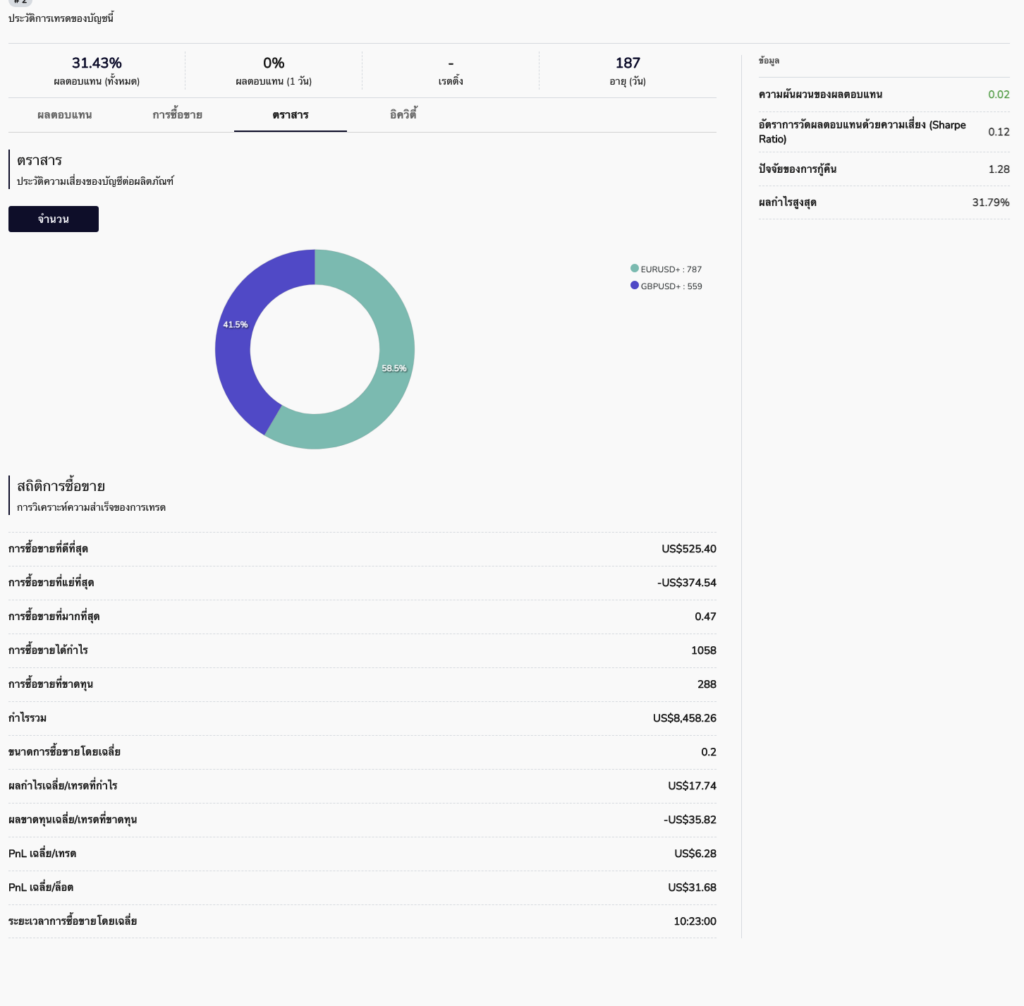Click the average duration 10:23:00 value

point(694,922)
